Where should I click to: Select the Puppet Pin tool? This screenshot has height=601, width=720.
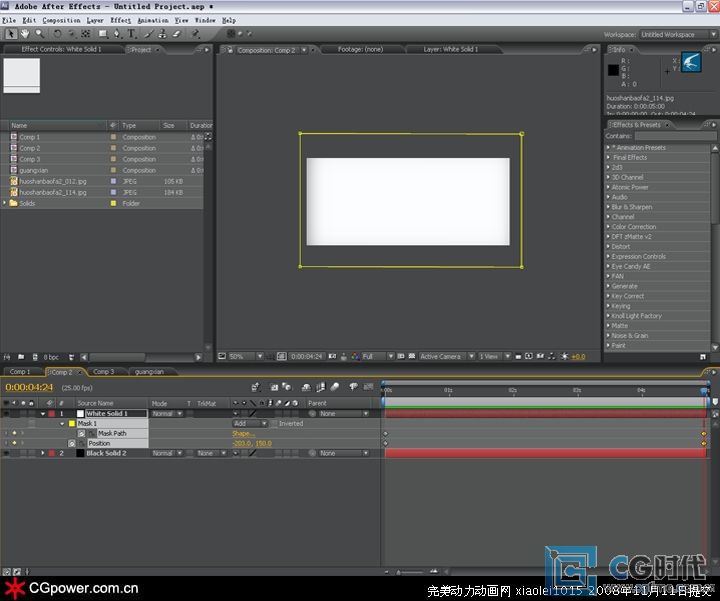coord(195,34)
